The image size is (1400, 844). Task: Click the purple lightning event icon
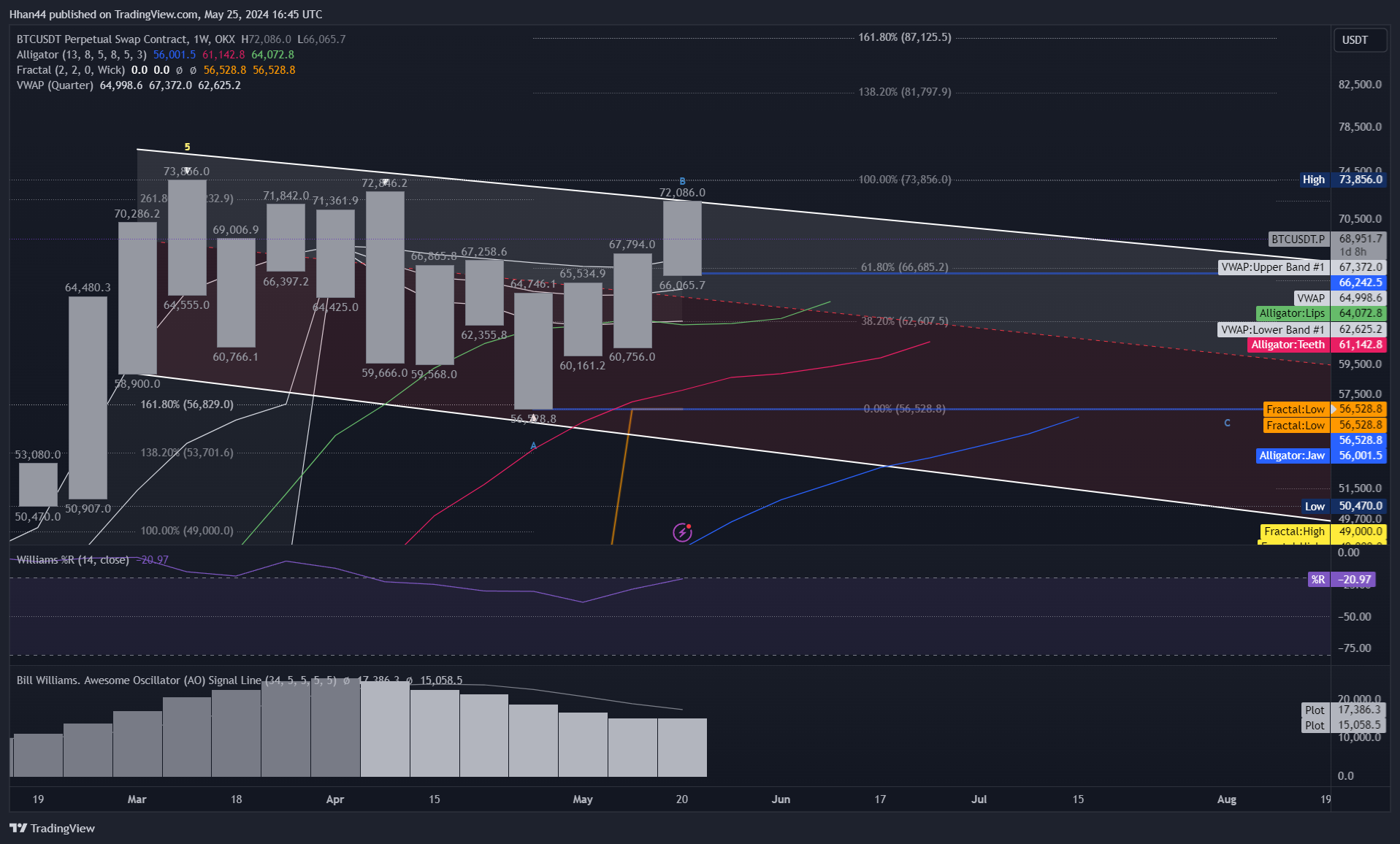(682, 532)
